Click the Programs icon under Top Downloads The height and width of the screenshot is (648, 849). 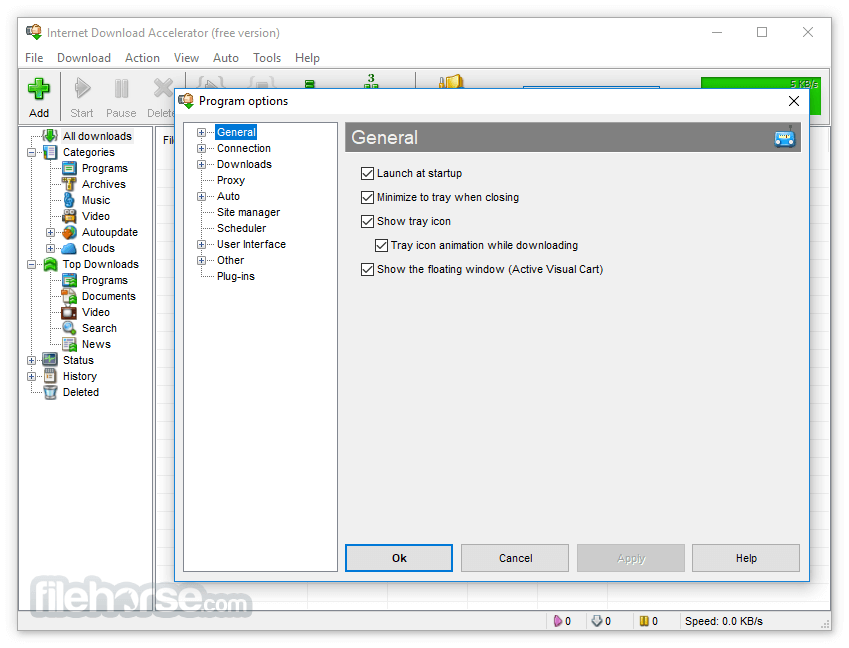point(69,280)
